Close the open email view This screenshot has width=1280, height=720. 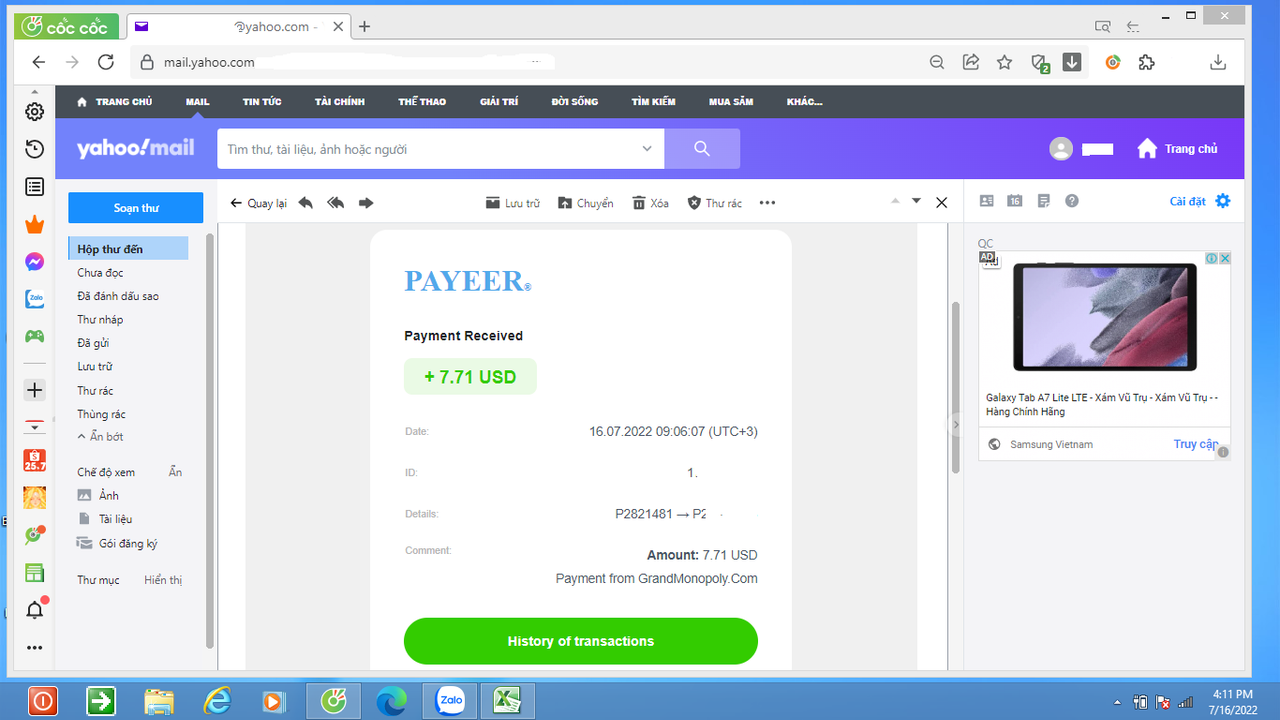tap(941, 202)
